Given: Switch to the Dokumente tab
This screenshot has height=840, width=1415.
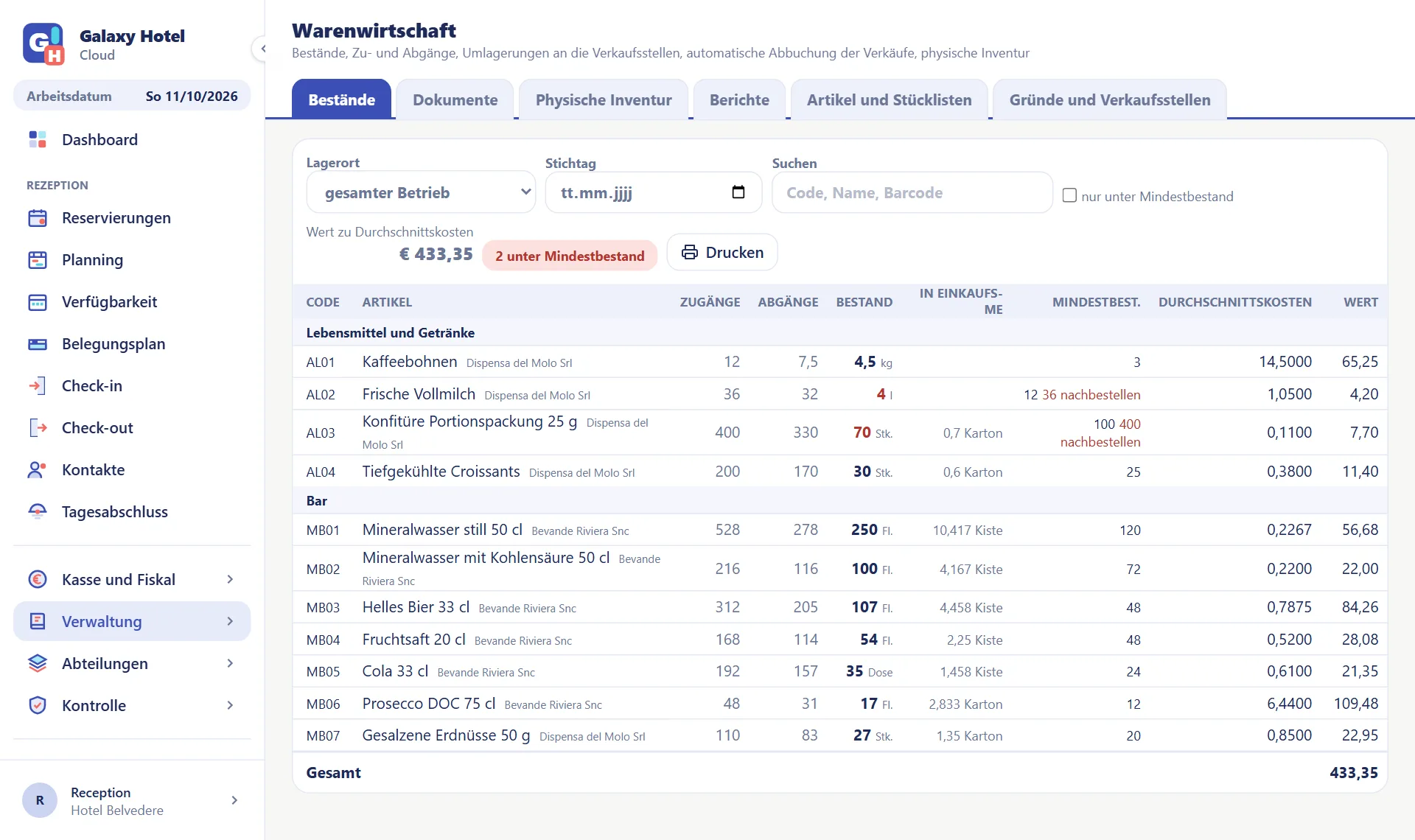Looking at the screenshot, I should (x=455, y=99).
